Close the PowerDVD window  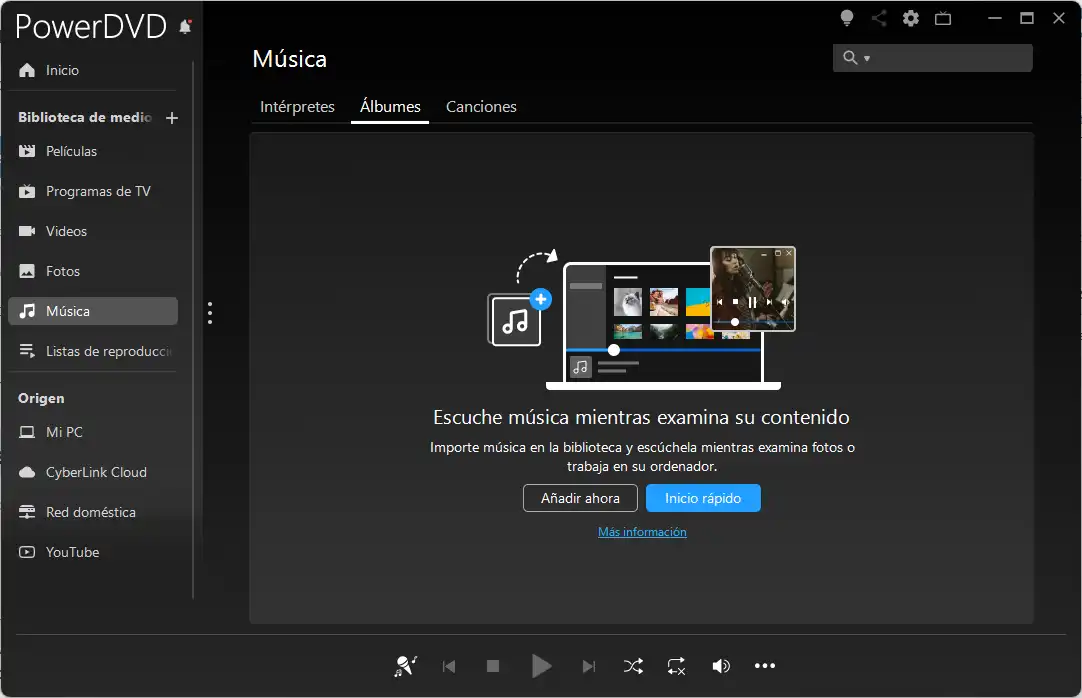tap(1059, 18)
